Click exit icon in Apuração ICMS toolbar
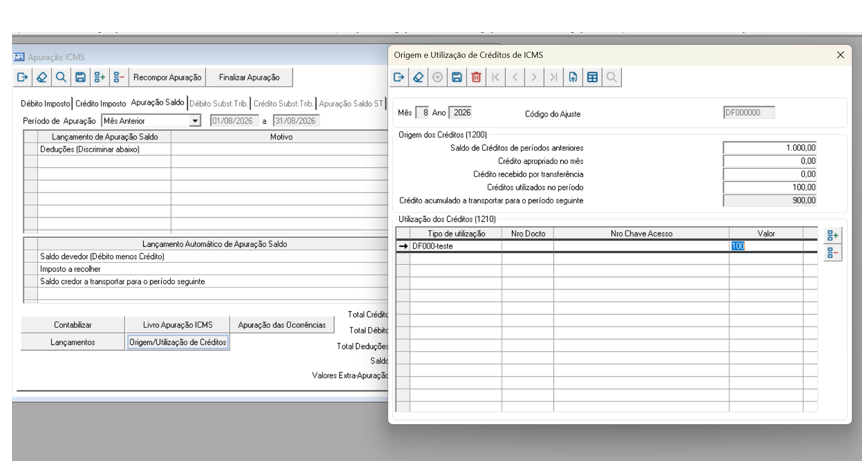Image resolution: width=868 pixels, height=468 pixels. click(22, 78)
